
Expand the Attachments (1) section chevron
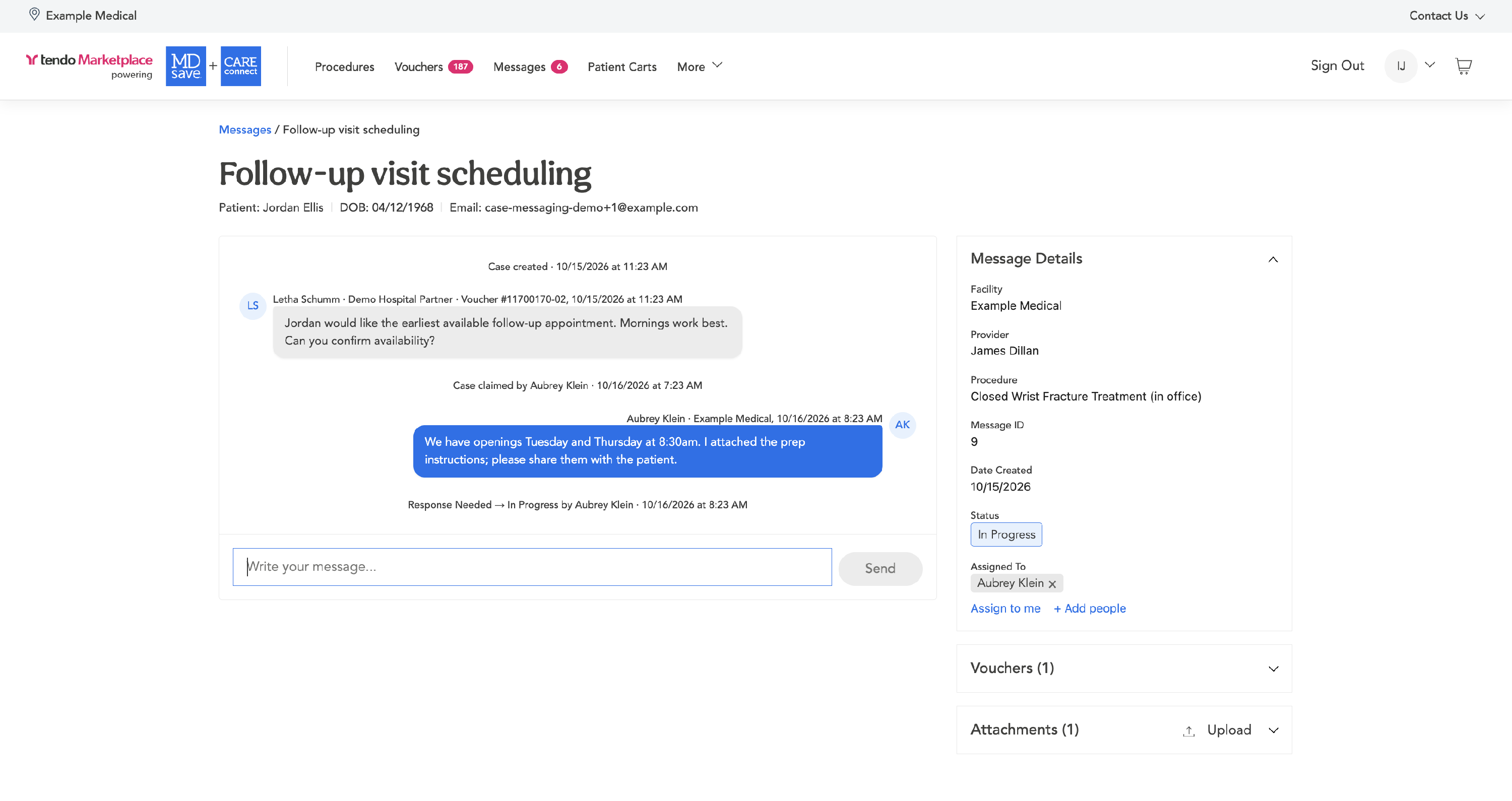pos(1273,730)
